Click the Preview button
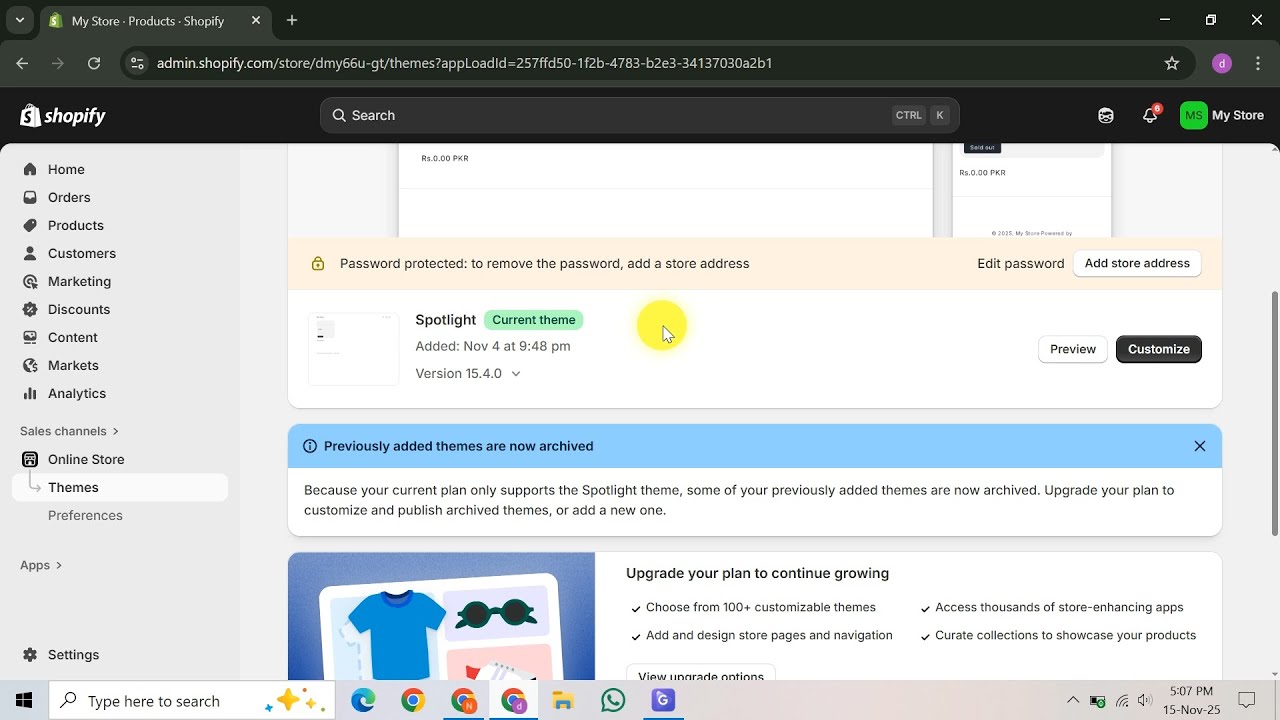 coord(1073,349)
